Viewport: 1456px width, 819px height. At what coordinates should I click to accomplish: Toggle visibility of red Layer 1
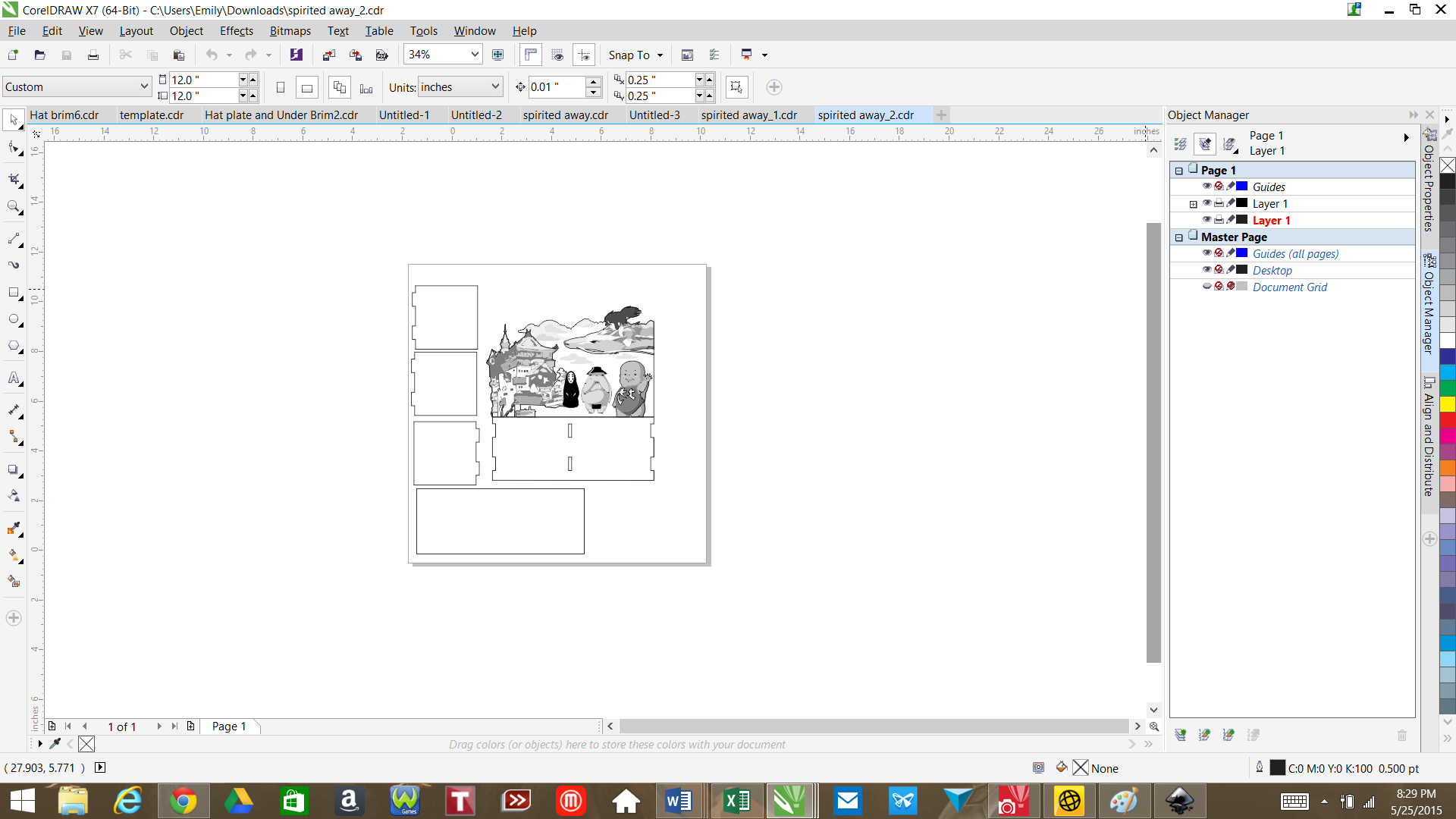1207,220
